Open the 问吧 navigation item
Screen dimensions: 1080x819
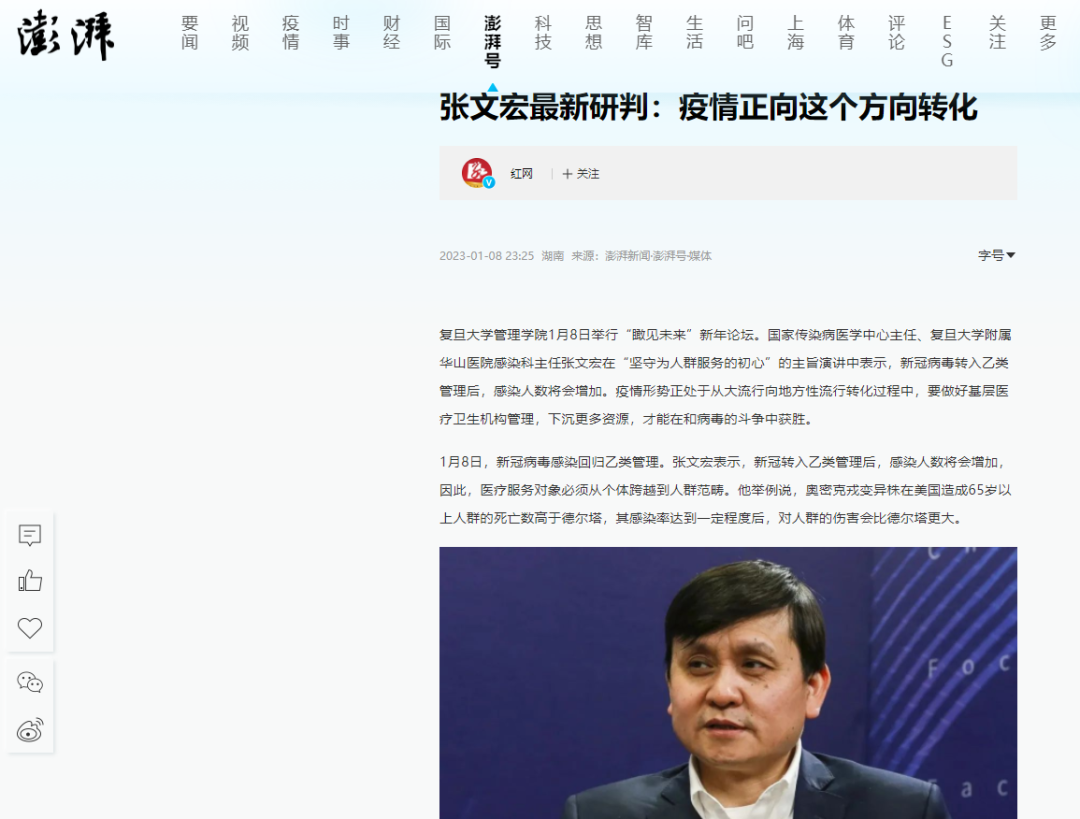pos(745,33)
